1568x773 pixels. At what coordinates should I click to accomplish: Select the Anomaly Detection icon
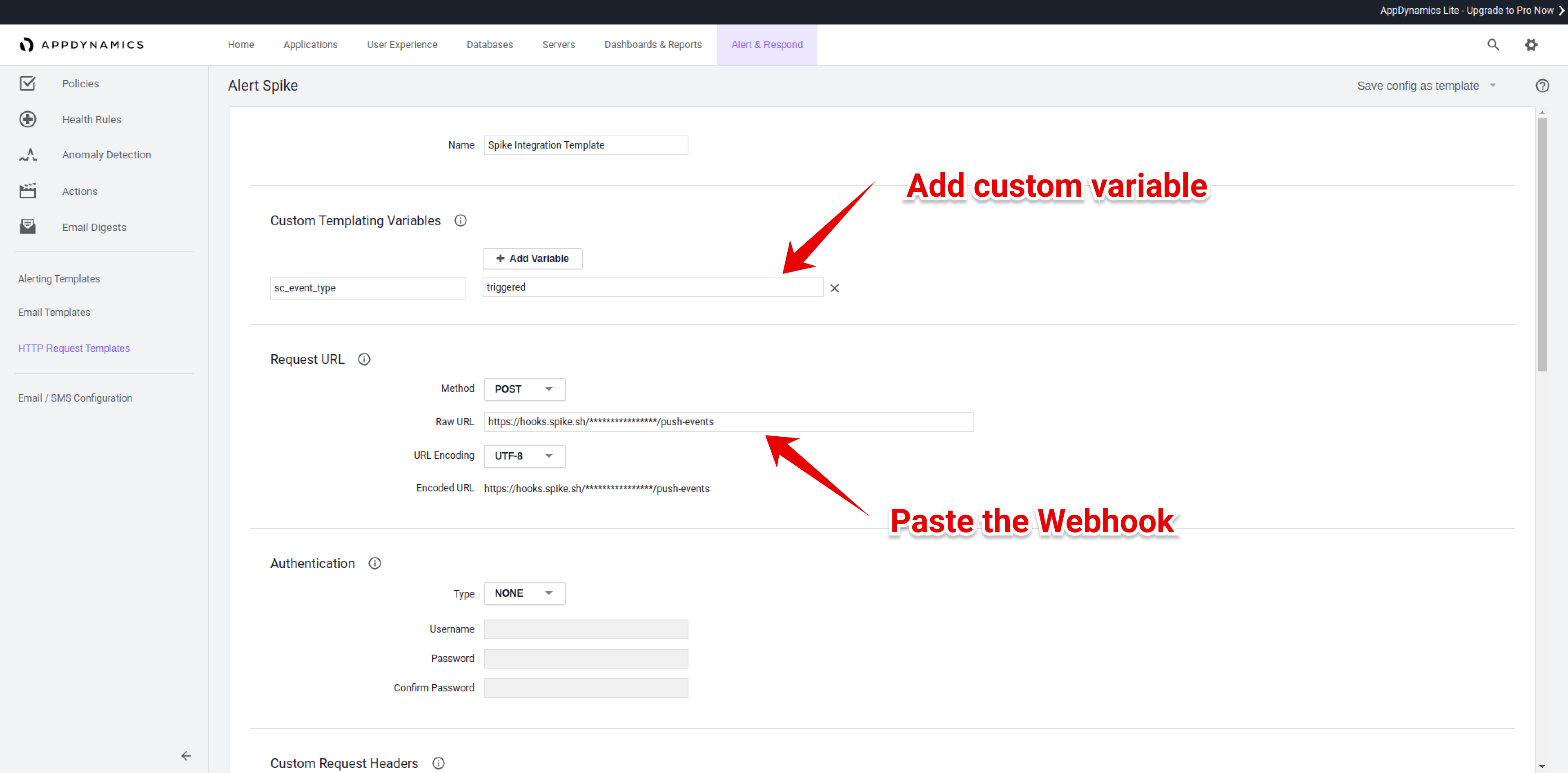tap(27, 155)
